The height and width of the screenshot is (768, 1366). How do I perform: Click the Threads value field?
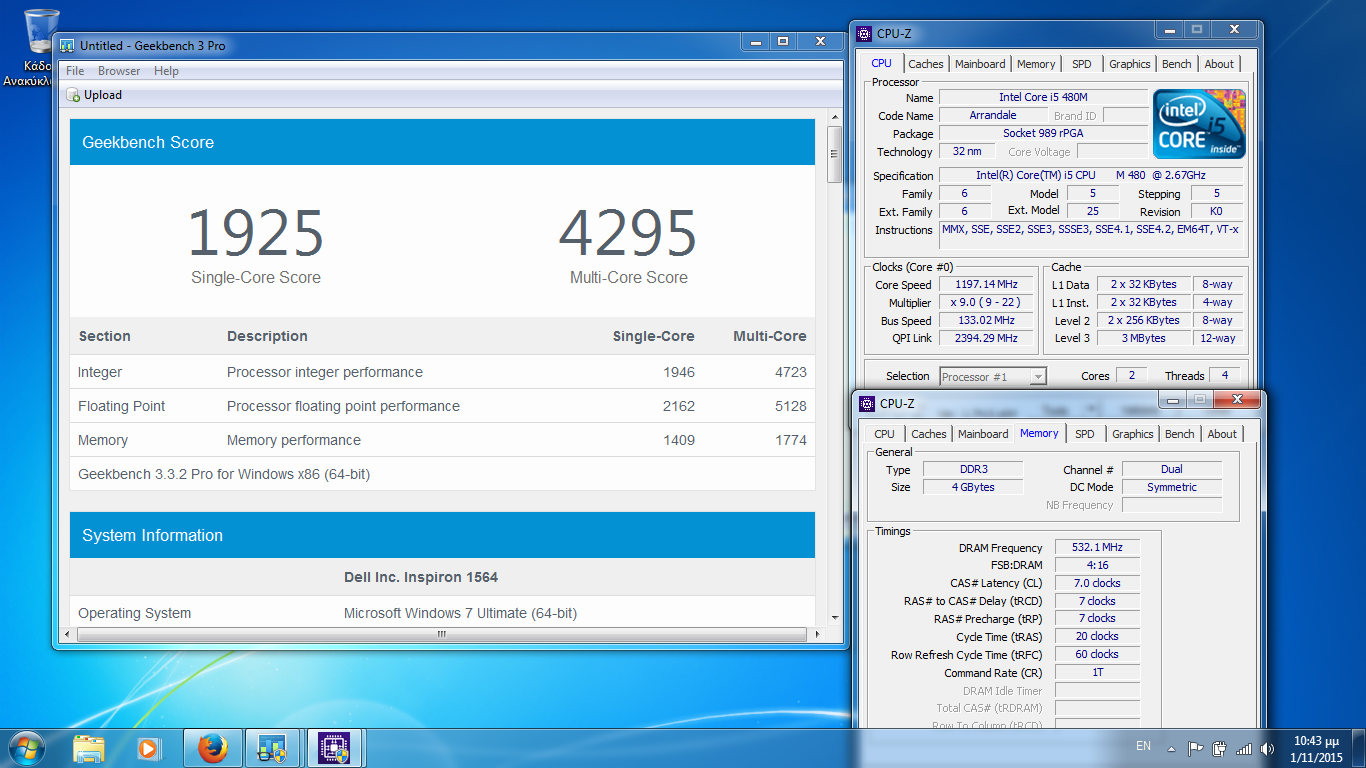pos(1225,376)
